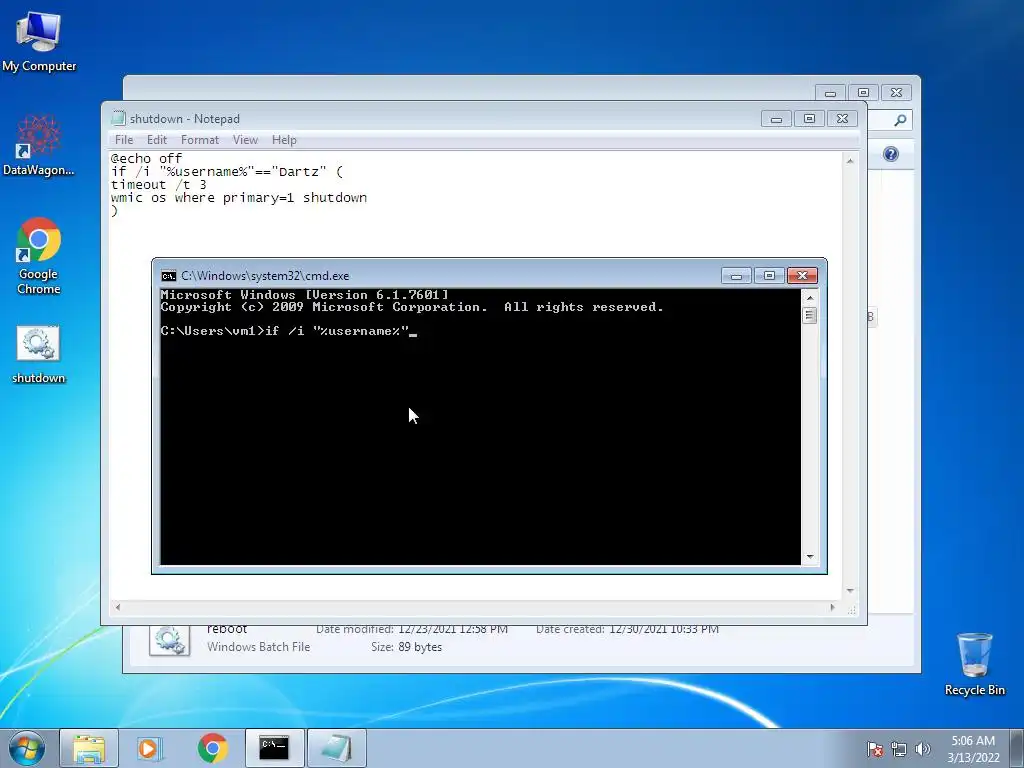Select the DataWagon desktop shortcut
1024x768 pixels.
click(x=39, y=146)
